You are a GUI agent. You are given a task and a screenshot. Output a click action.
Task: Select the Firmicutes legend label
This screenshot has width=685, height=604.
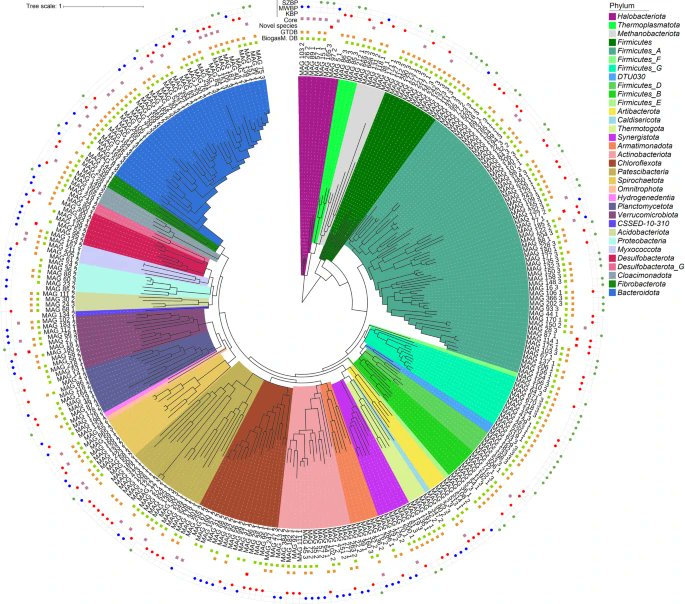point(635,42)
